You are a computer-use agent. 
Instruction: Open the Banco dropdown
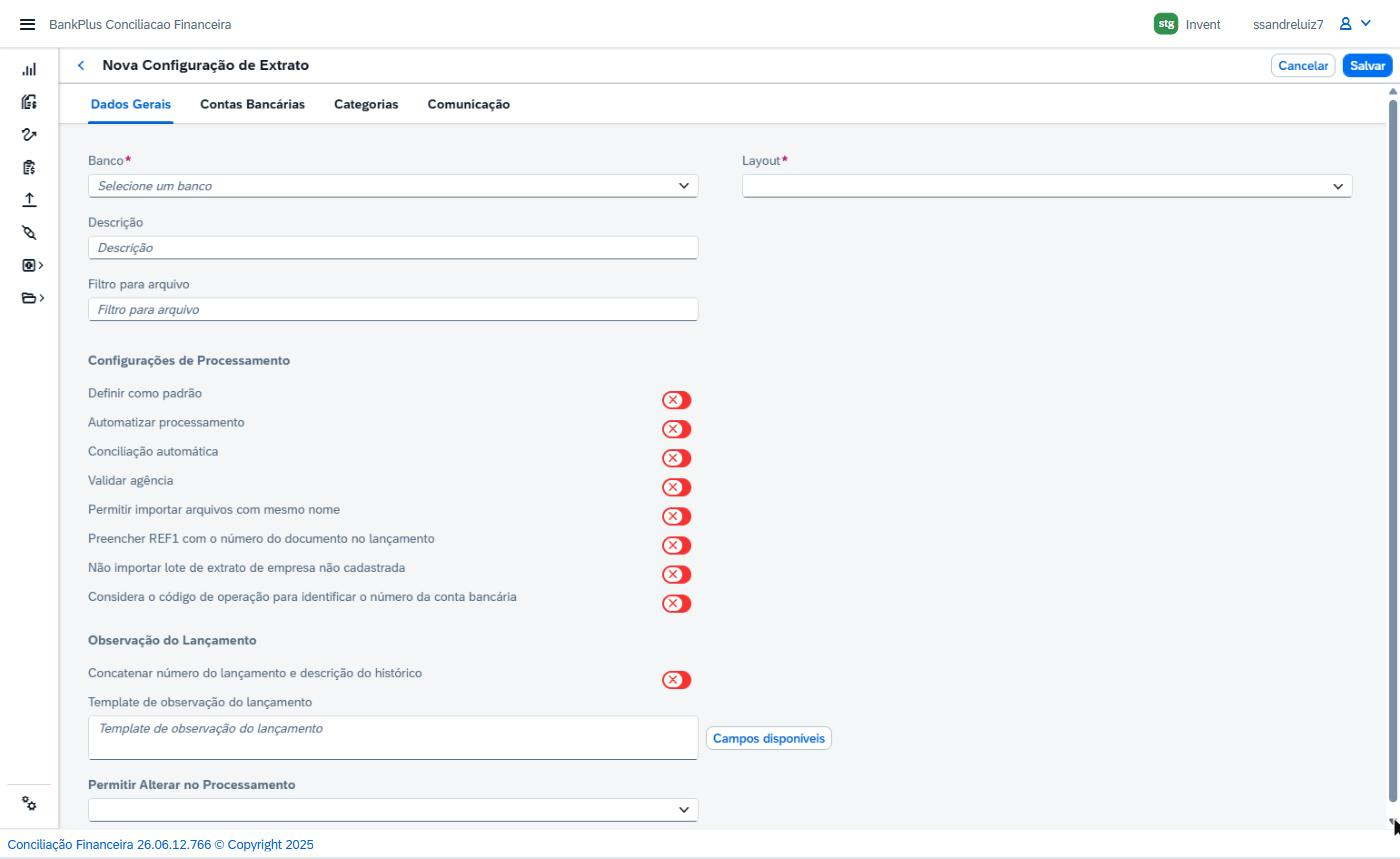coord(393,186)
